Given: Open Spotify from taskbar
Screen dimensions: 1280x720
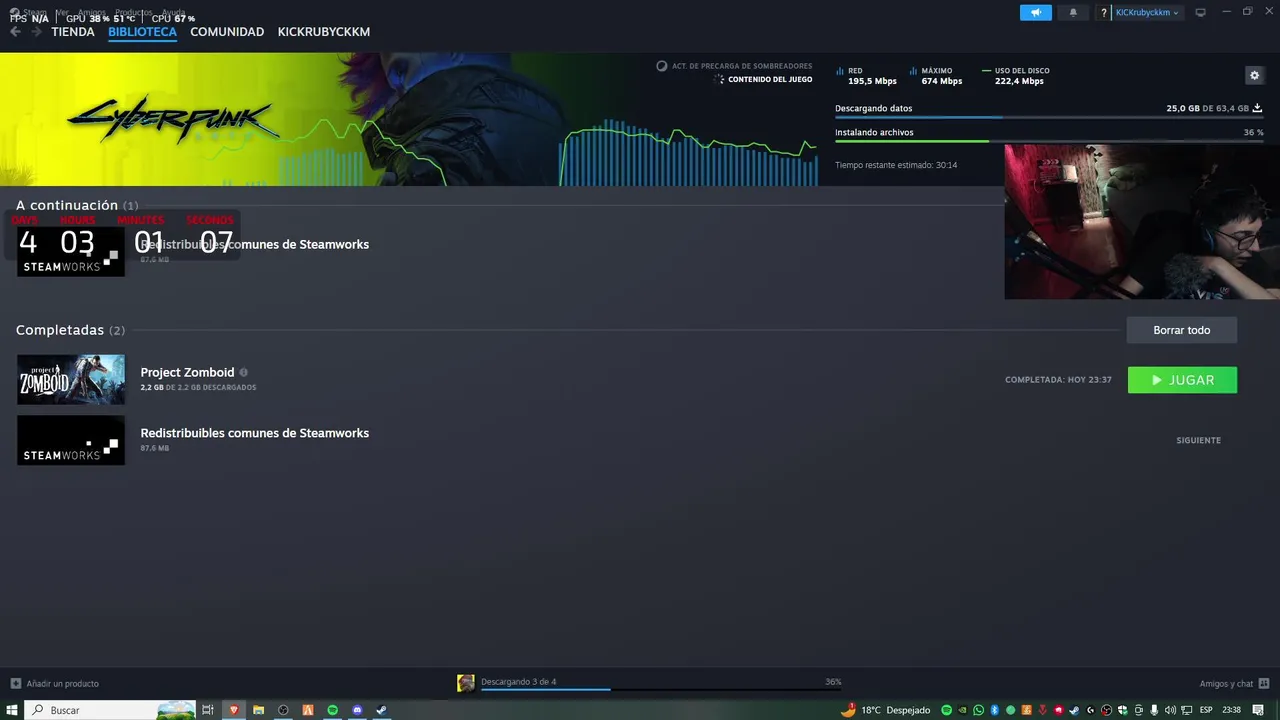Looking at the screenshot, I should coord(332,710).
